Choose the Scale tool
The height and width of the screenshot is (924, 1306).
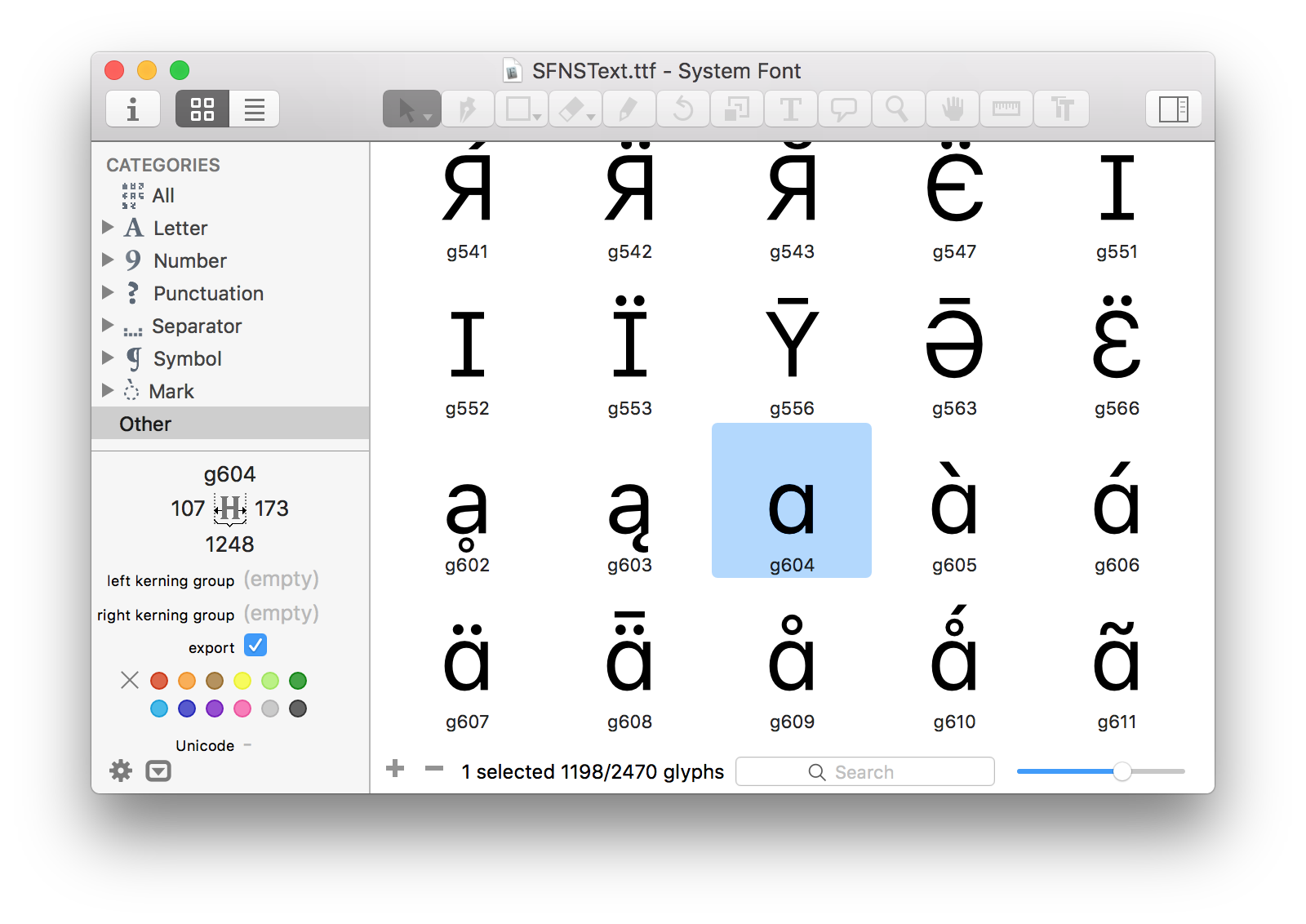point(737,109)
